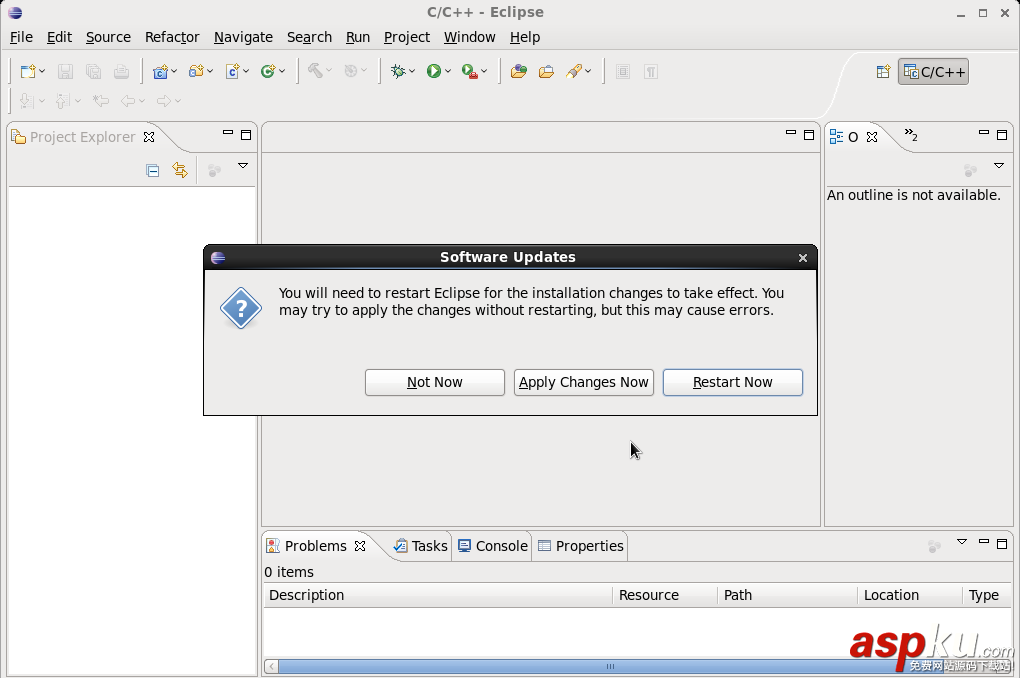Click the Previous Annotation toolbar icon
1020x678 pixels.
[62, 101]
